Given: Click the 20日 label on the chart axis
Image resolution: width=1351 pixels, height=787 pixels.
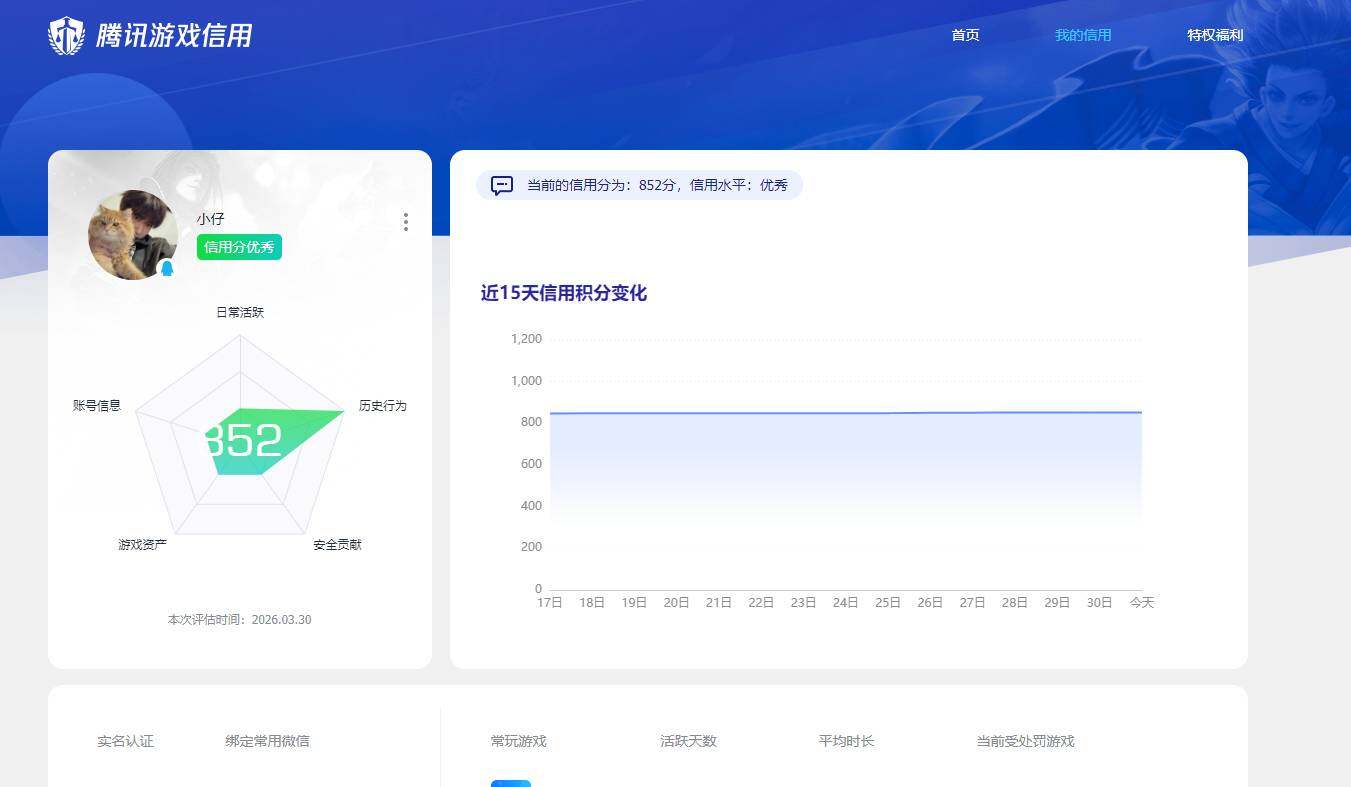Looking at the screenshot, I should tap(676, 603).
